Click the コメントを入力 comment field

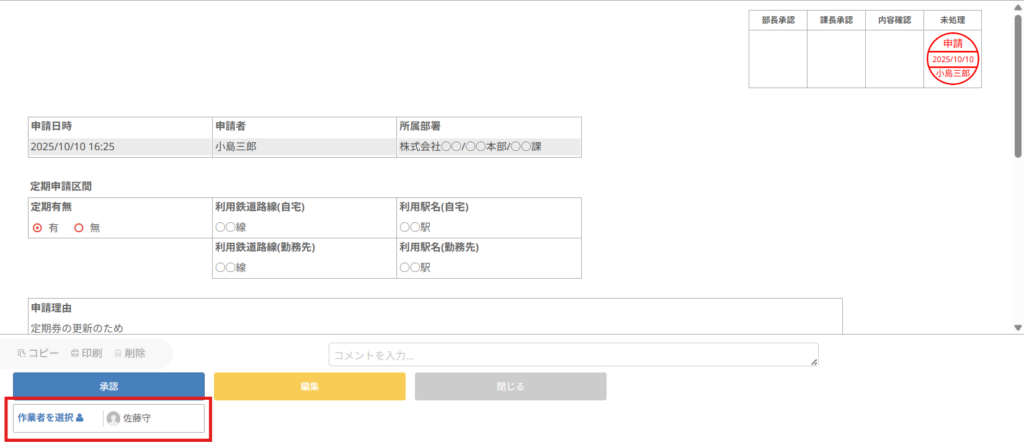573,355
